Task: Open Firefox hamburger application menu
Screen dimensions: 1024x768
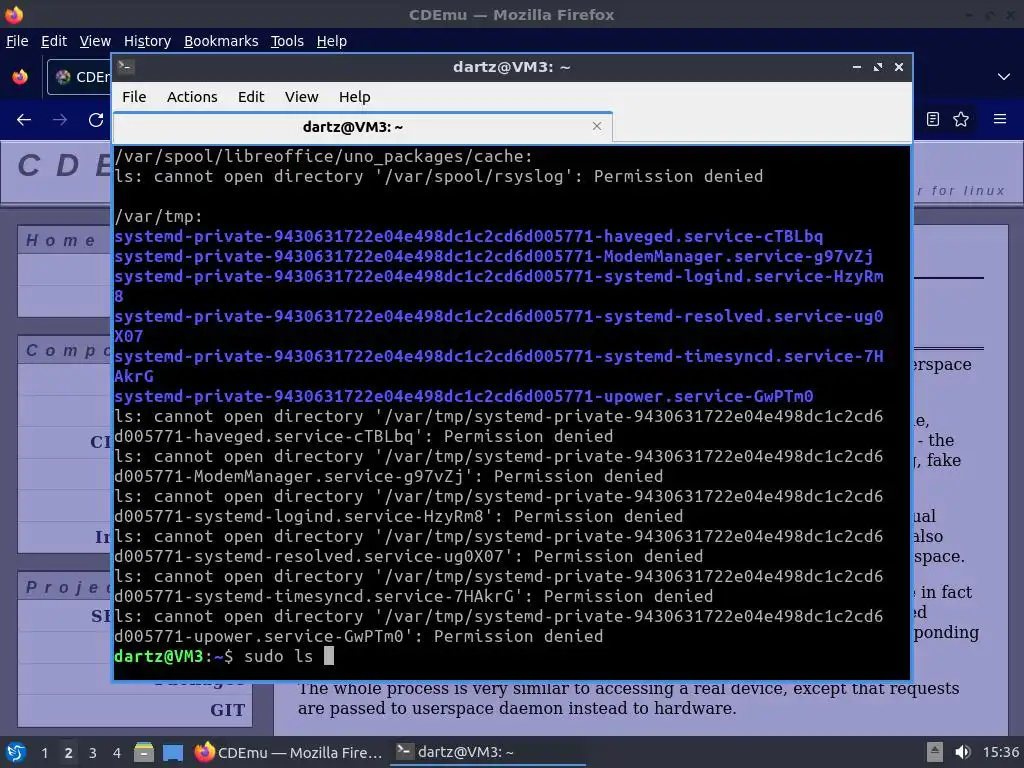Action: [1000, 119]
